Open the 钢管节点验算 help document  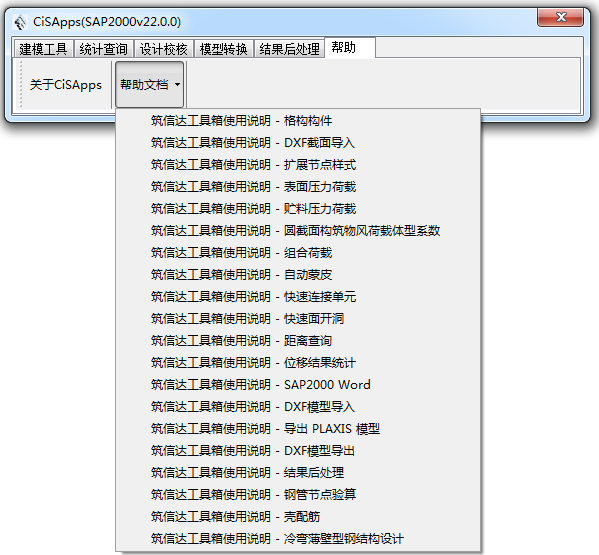click(x=298, y=495)
